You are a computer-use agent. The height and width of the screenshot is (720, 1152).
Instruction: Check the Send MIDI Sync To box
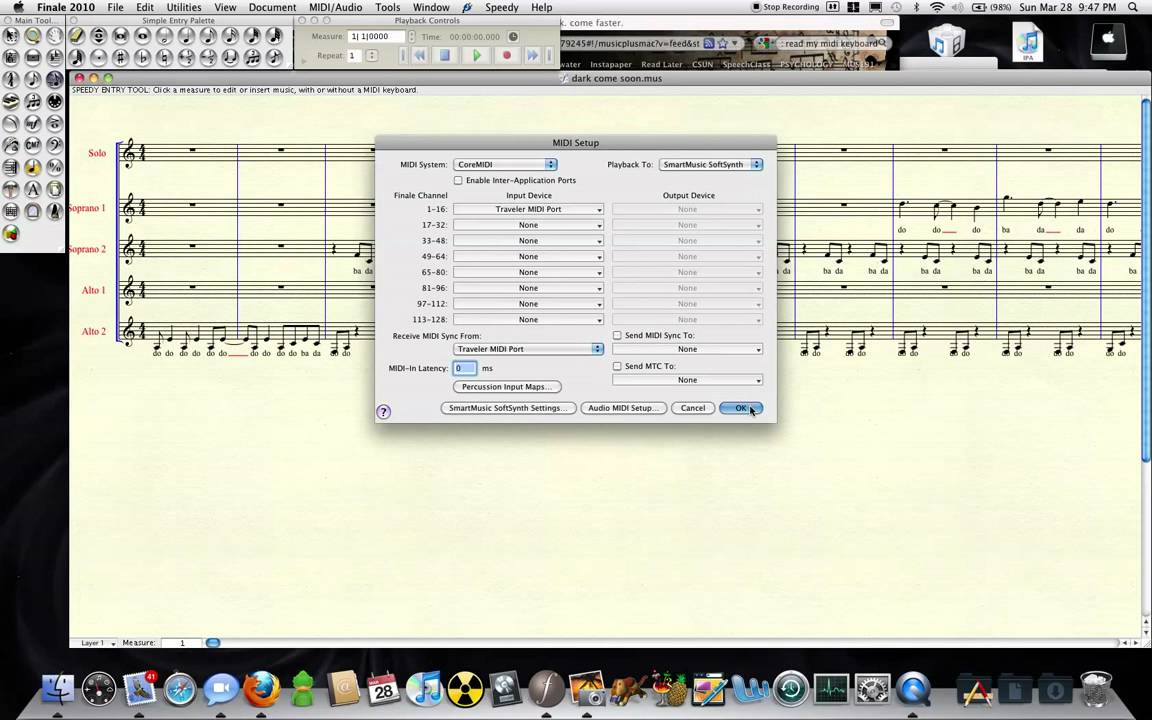(617, 335)
